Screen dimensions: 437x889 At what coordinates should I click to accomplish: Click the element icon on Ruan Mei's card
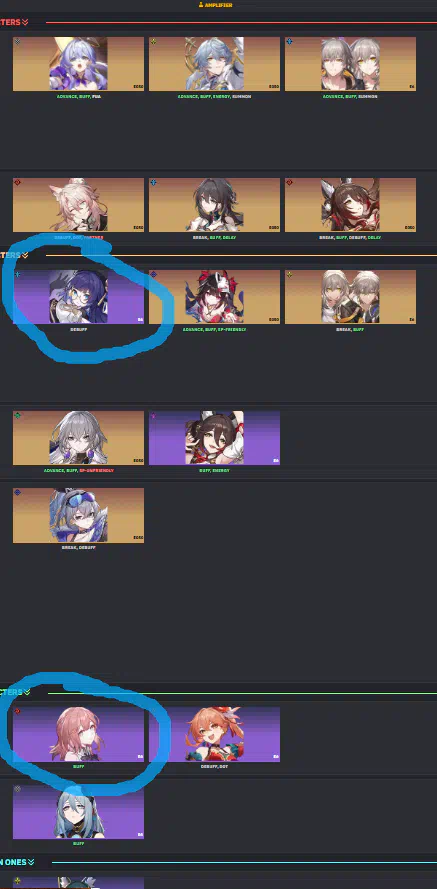click(153, 183)
